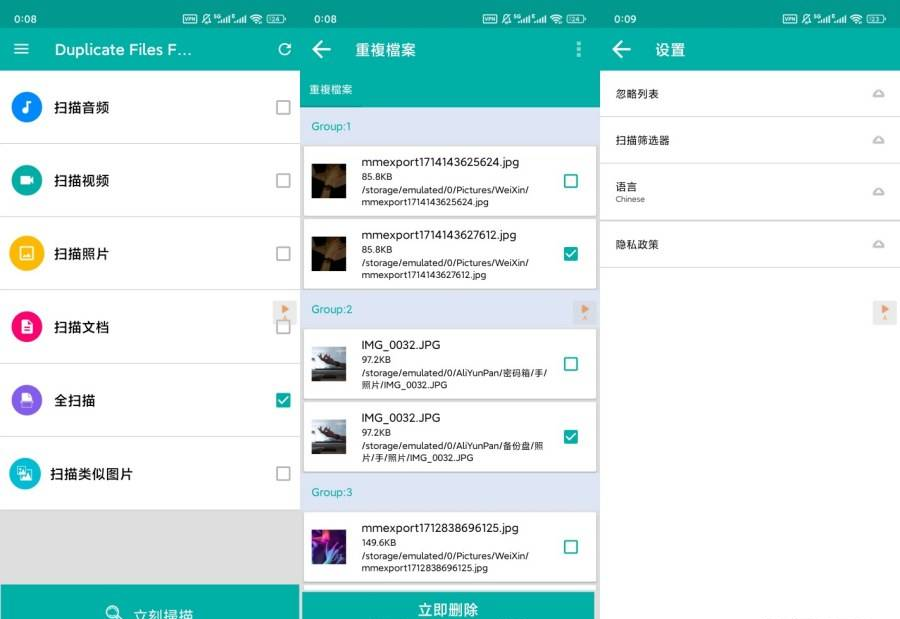This screenshot has height=619, width=900.
Task: Tap the 立即删除 button
Action: pyautogui.click(x=448, y=606)
